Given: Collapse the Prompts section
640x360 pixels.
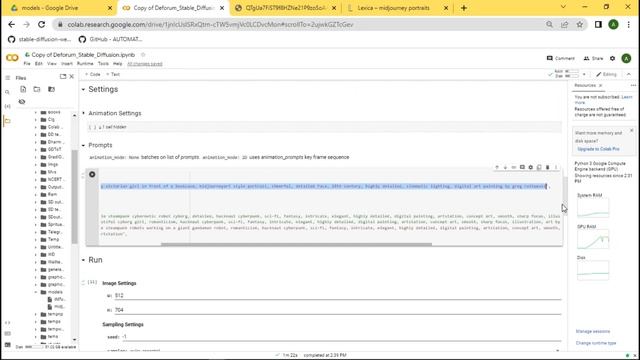Looking at the screenshot, I should coord(83,145).
